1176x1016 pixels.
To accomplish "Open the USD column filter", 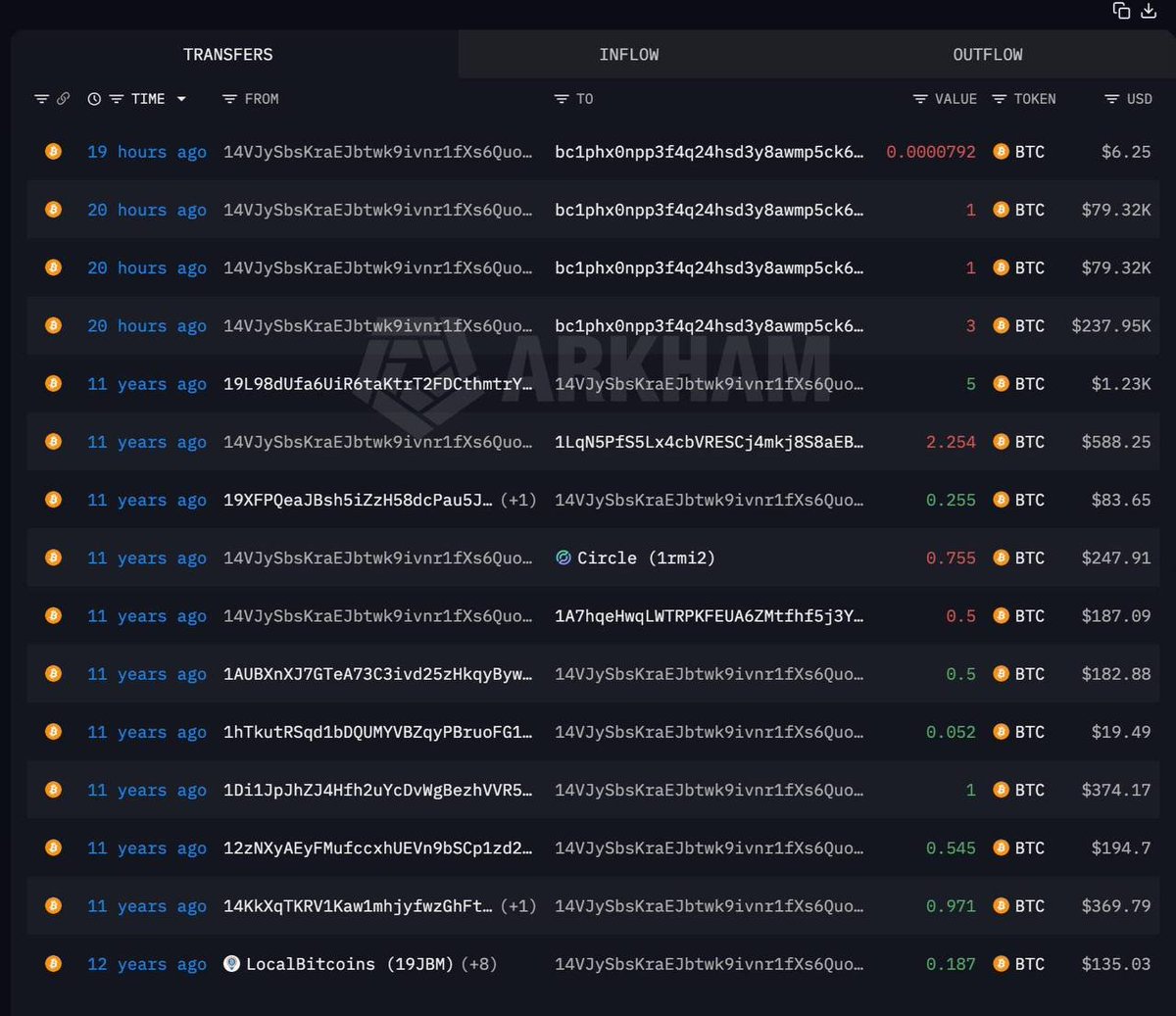I will coord(1111,99).
